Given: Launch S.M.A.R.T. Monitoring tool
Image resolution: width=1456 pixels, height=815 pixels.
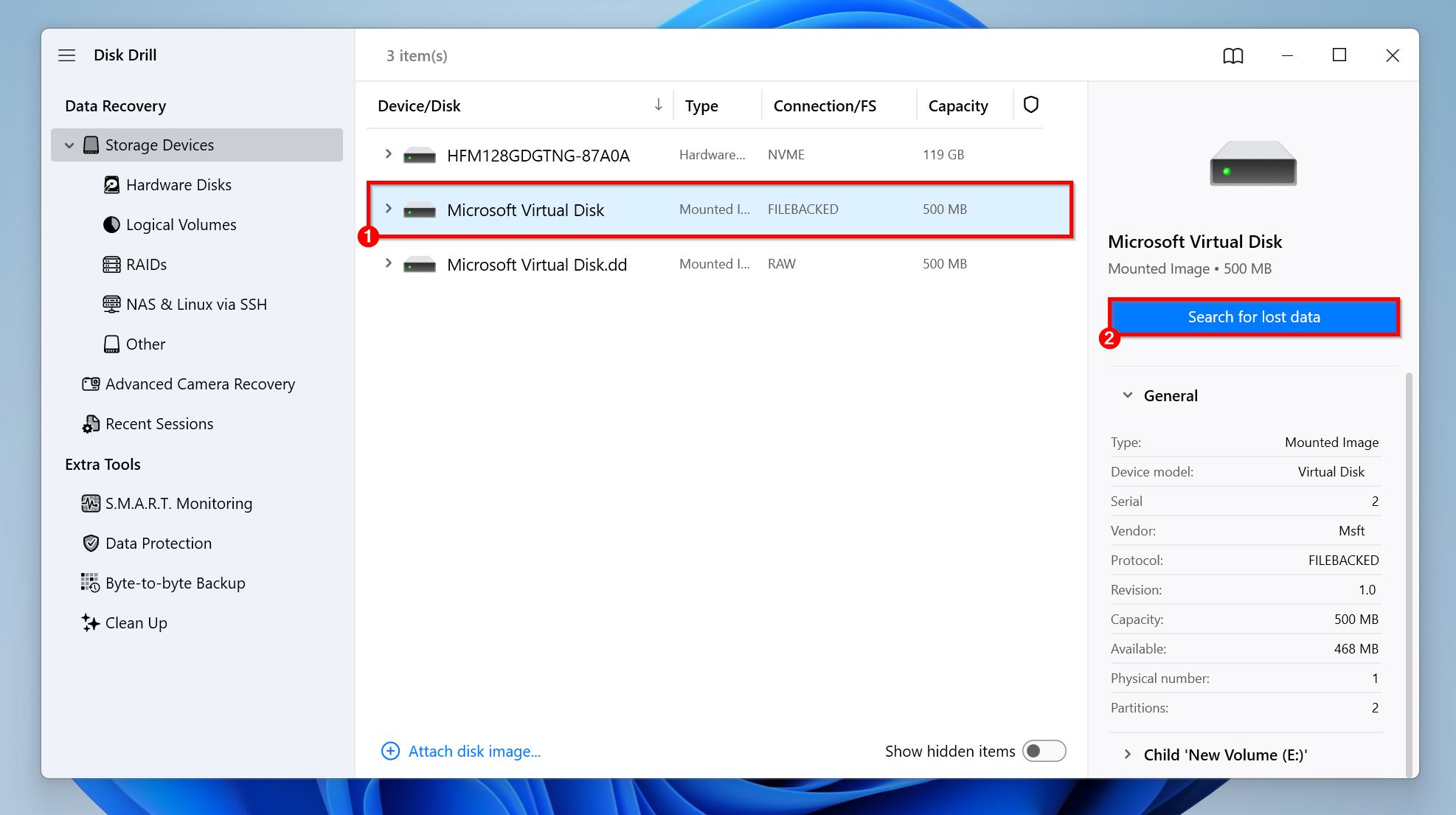Looking at the screenshot, I should (x=178, y=503).
